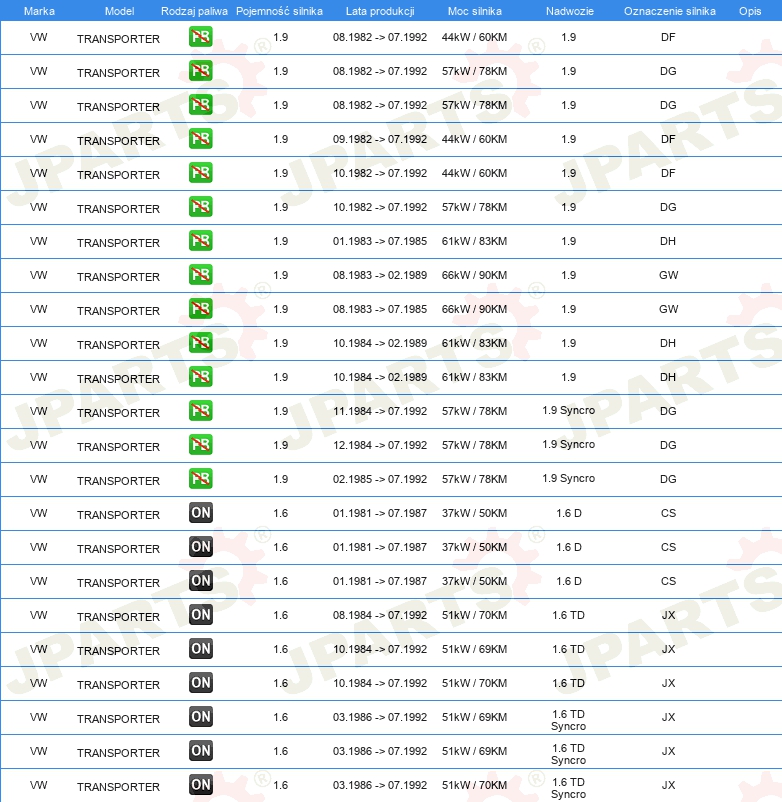The image size is (782, 802).
Task: Click the Opis column header
Action: tap(750, 11)
